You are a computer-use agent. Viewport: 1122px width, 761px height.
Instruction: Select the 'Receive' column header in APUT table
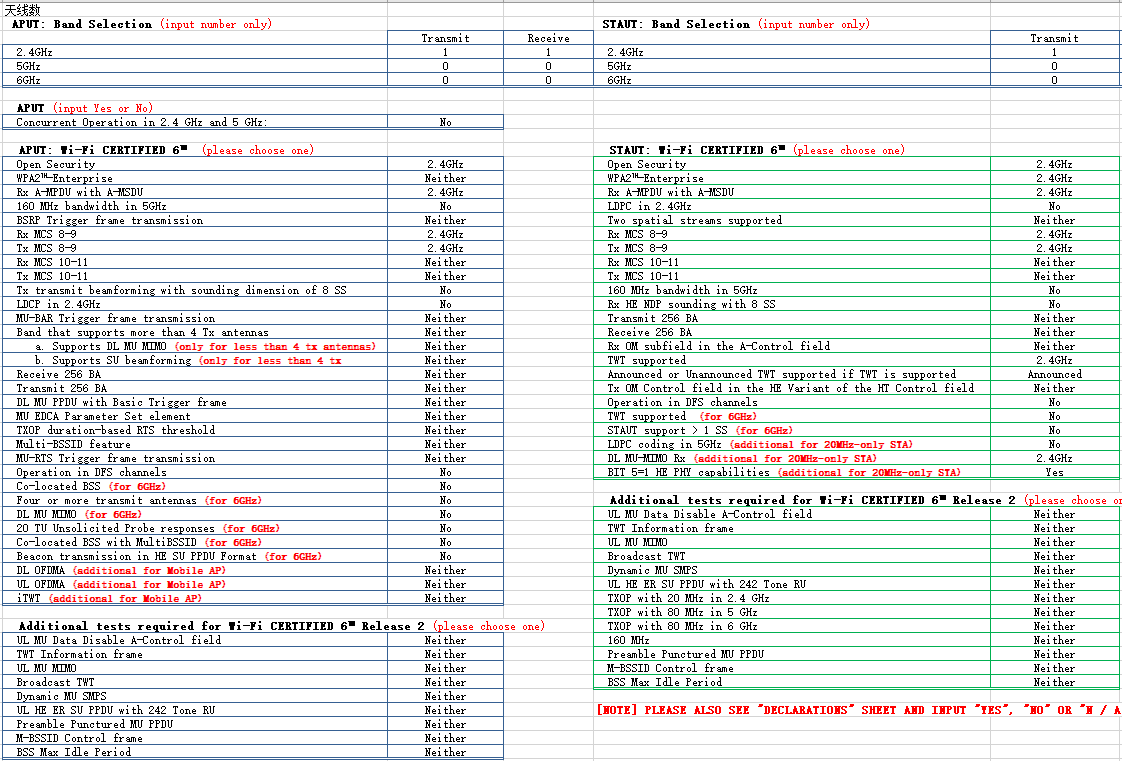[x=548, y=39]
